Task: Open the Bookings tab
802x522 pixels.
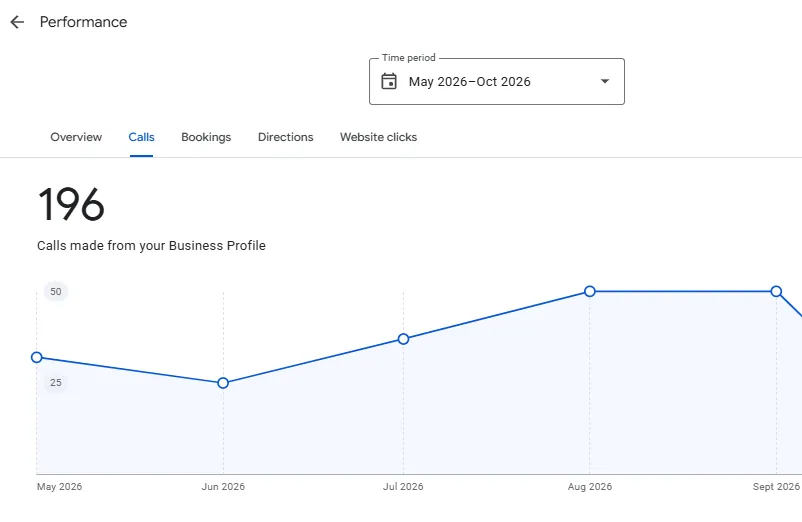Action: (206, 137)
